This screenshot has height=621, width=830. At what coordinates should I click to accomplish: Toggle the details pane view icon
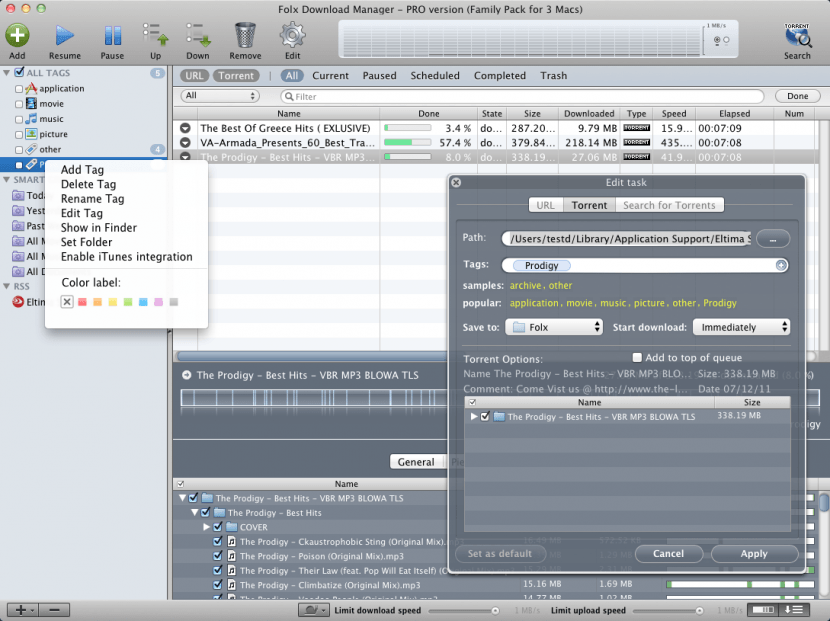[764, 610]
